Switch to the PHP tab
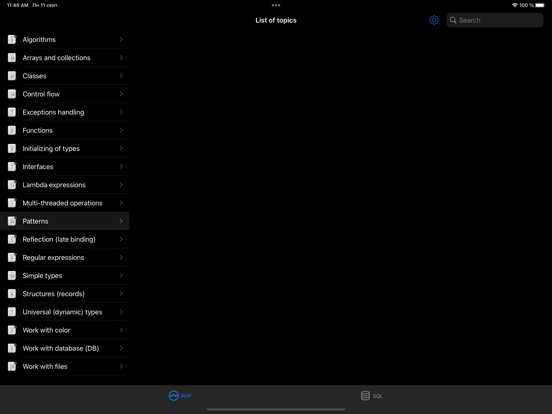 click(180, 396)
